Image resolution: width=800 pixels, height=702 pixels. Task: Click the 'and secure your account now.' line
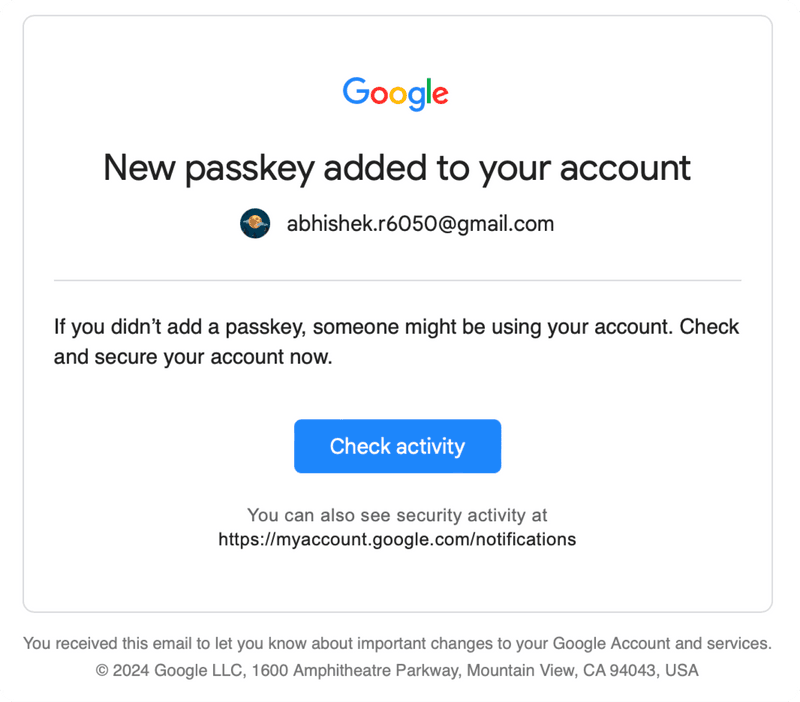(x=193, y=357)
